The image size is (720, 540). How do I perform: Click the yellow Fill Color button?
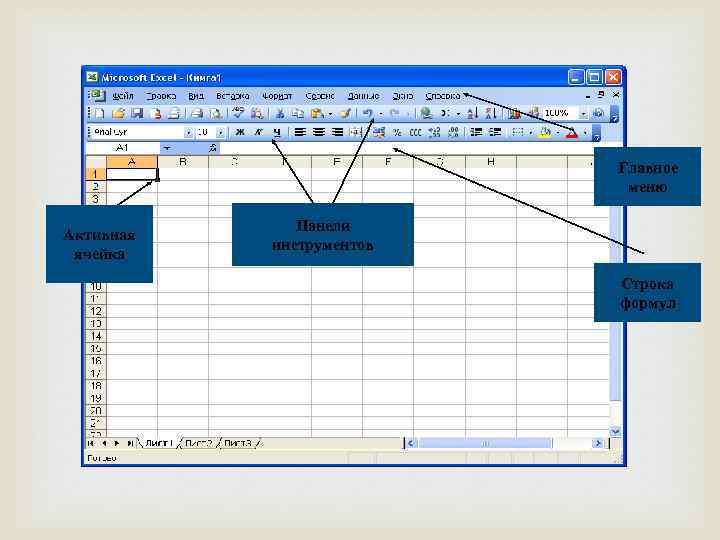click(545, 133)
